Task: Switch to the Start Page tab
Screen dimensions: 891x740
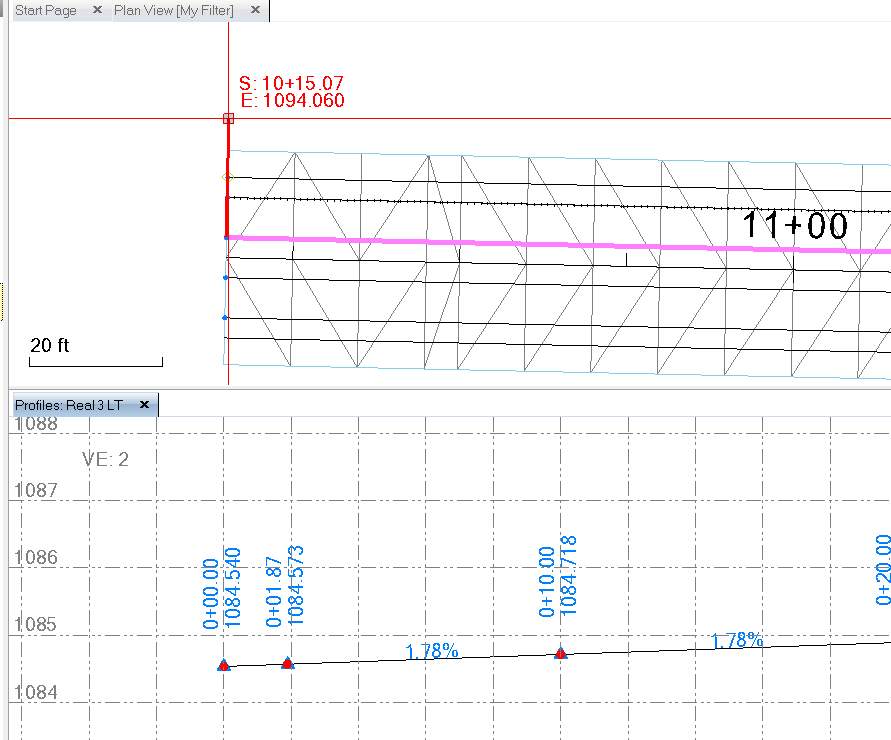Action: [x=45, y=11]
